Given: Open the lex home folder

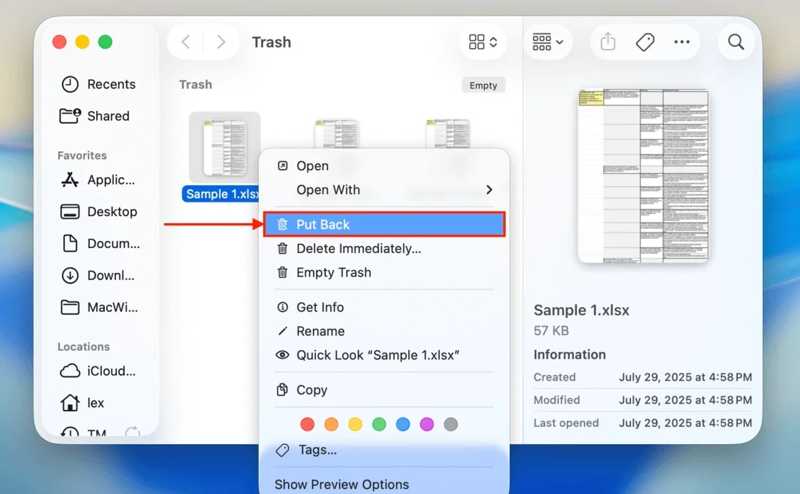Looking at the screenshot, I should pos(82,403).
